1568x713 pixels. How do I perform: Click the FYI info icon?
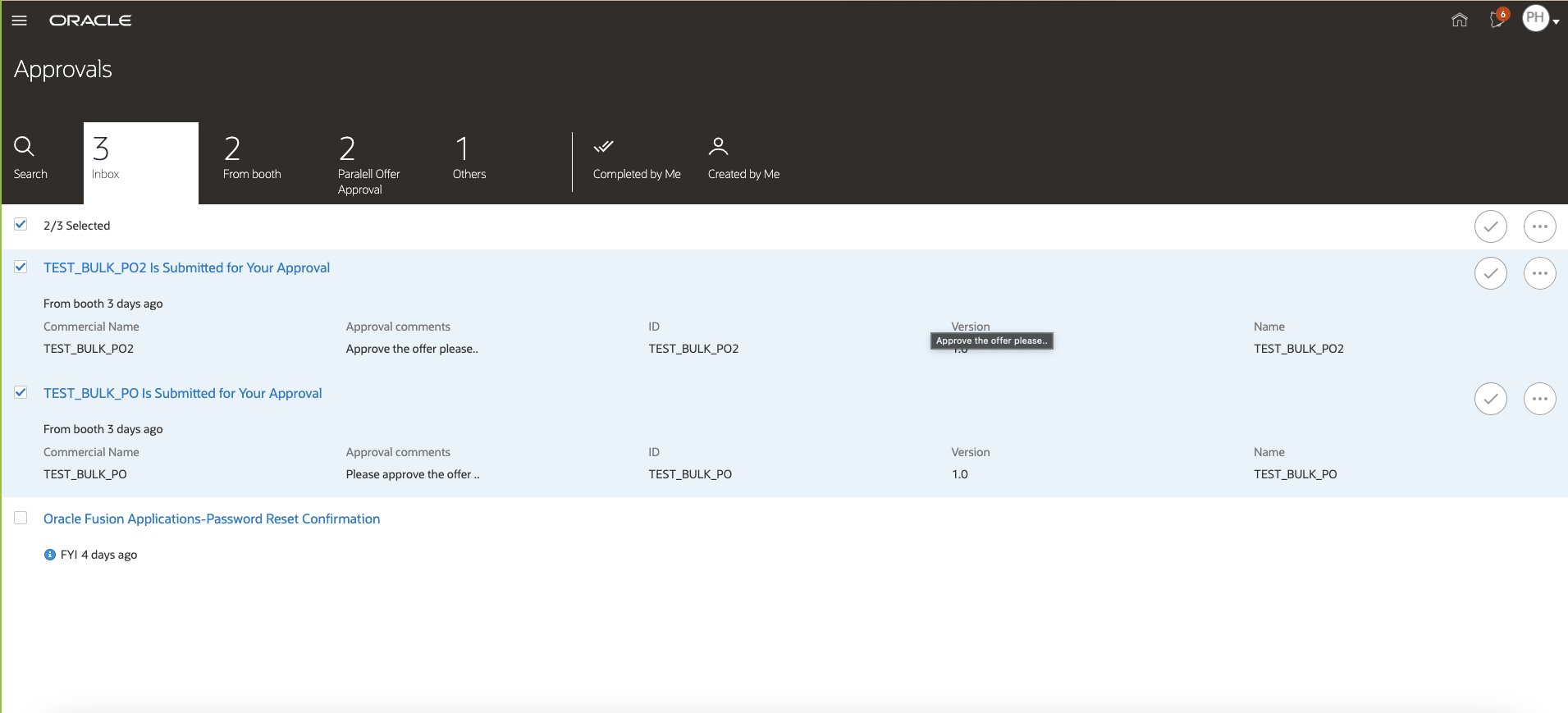(x=50, y=555)
